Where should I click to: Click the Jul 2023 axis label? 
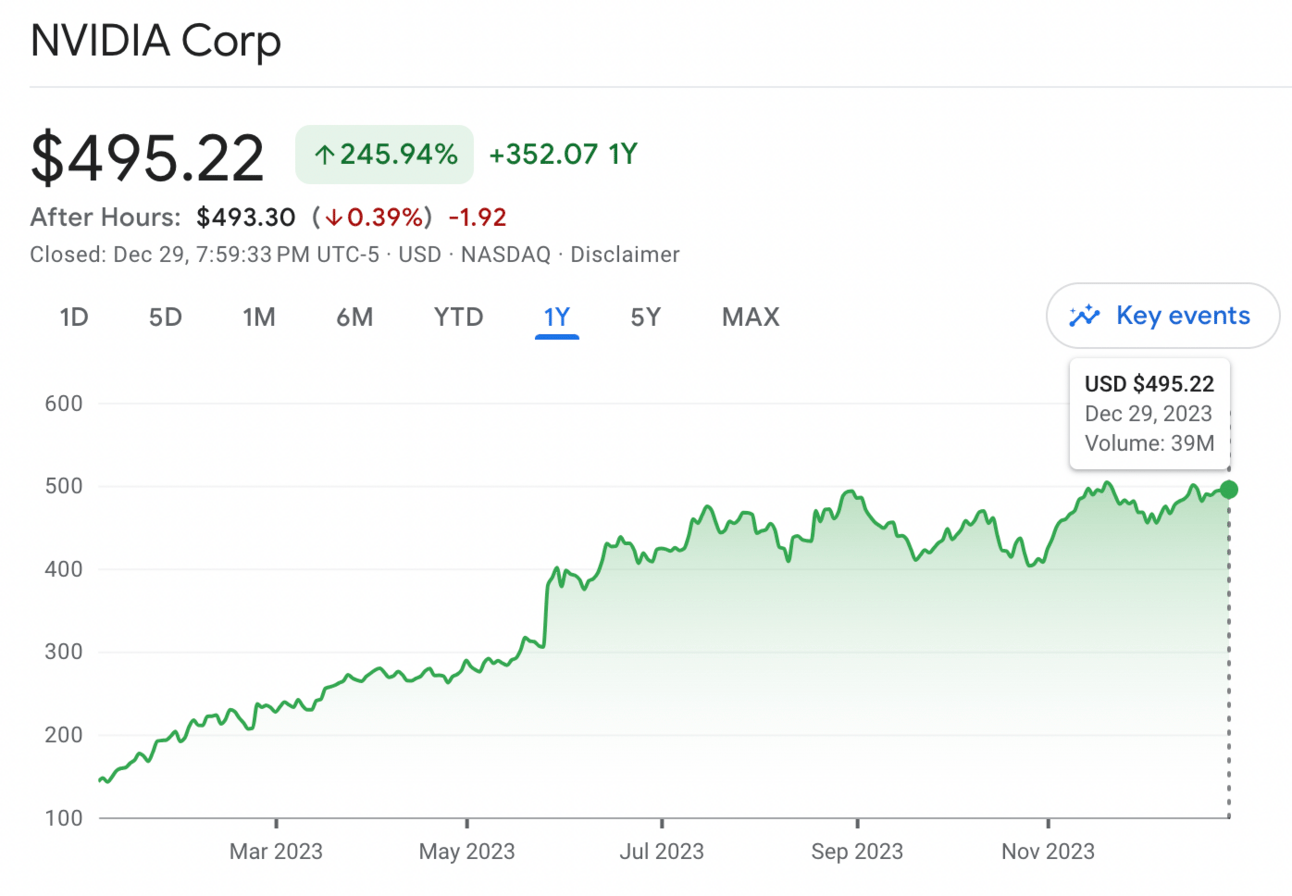662,852
